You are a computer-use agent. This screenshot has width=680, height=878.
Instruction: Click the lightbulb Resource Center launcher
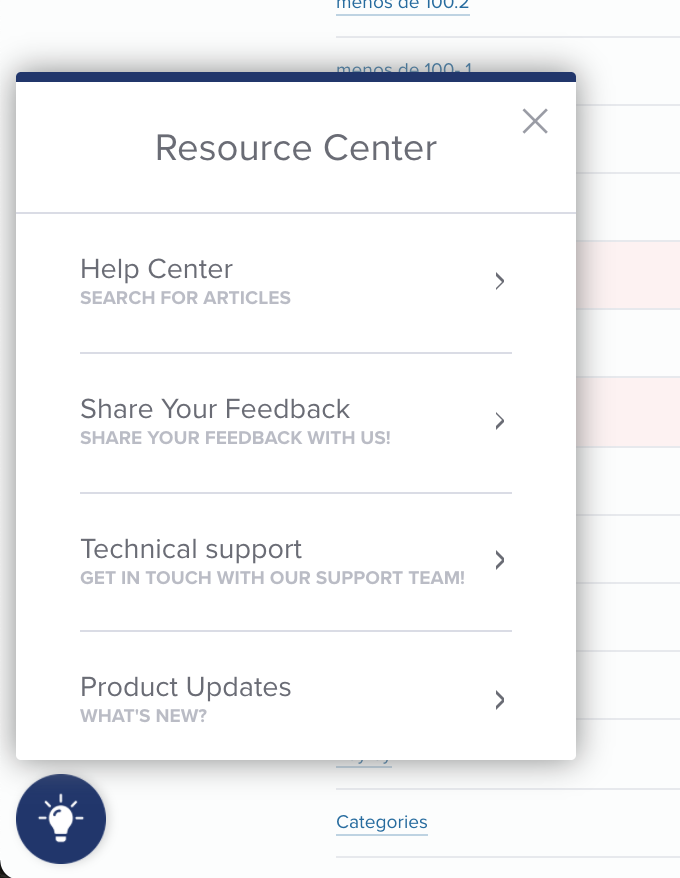point(60,819)
